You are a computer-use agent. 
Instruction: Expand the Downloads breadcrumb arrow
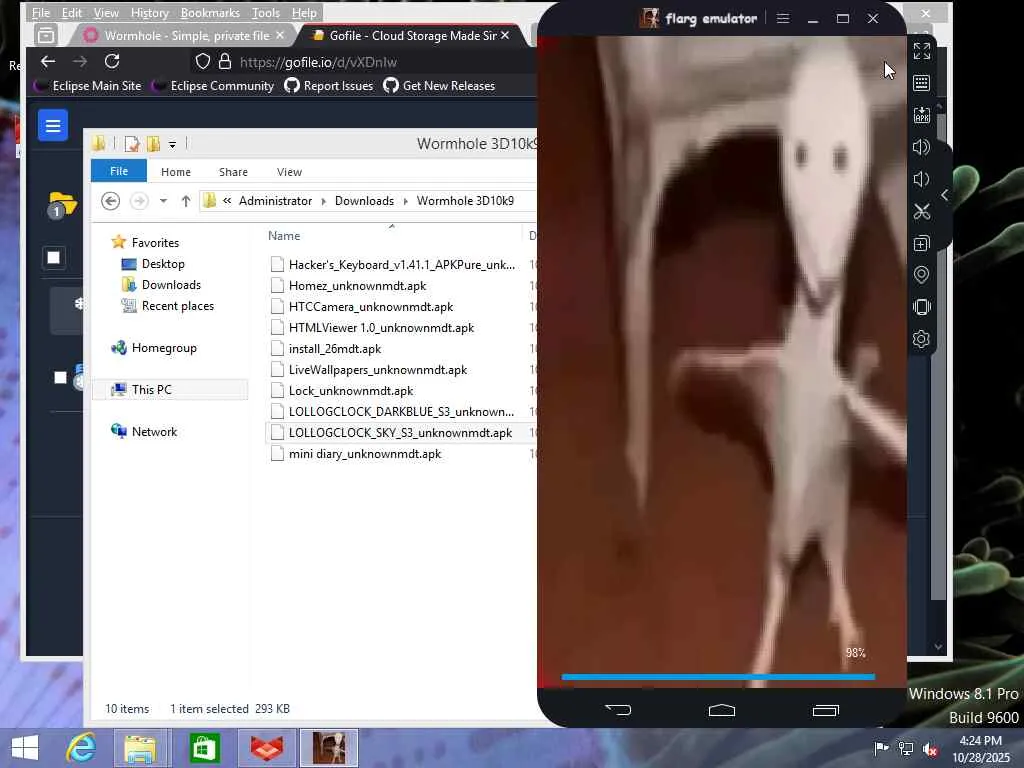pos(406,201)
